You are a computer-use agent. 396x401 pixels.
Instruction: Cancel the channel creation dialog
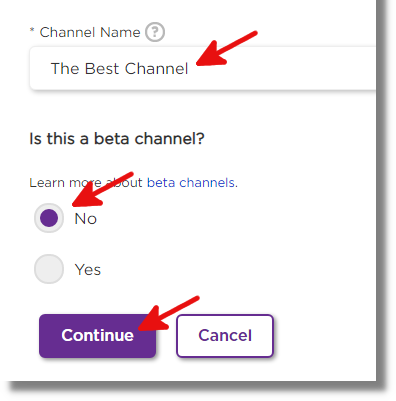225,336
